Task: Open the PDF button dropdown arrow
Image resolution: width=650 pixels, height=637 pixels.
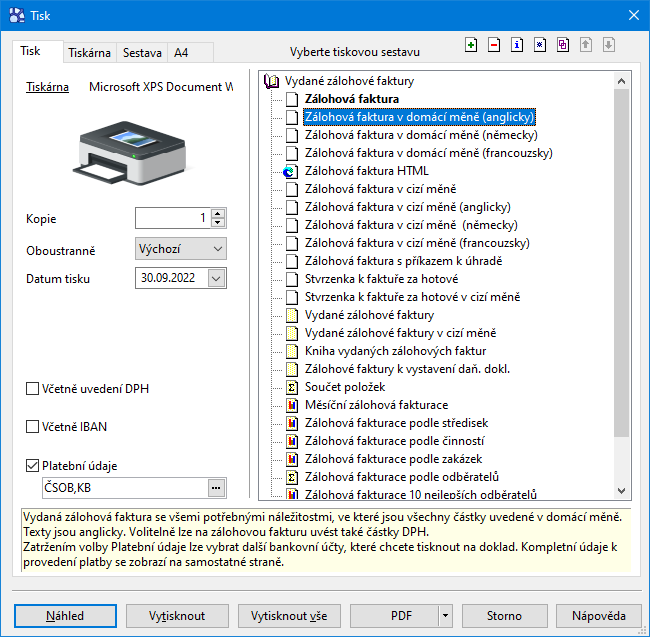Action: 445,616
